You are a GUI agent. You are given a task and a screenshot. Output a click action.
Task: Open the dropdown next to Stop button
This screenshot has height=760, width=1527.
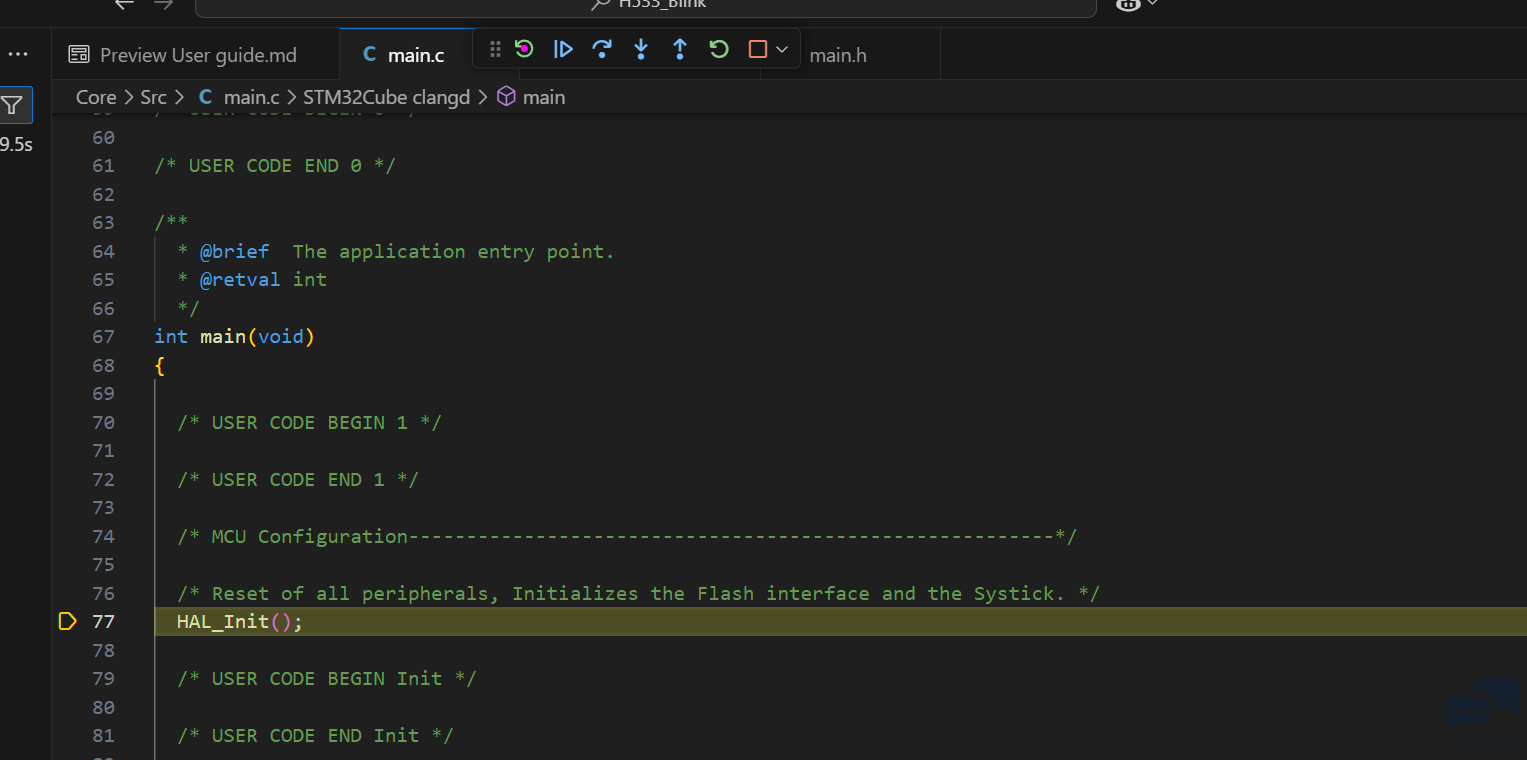coord(782,49)
